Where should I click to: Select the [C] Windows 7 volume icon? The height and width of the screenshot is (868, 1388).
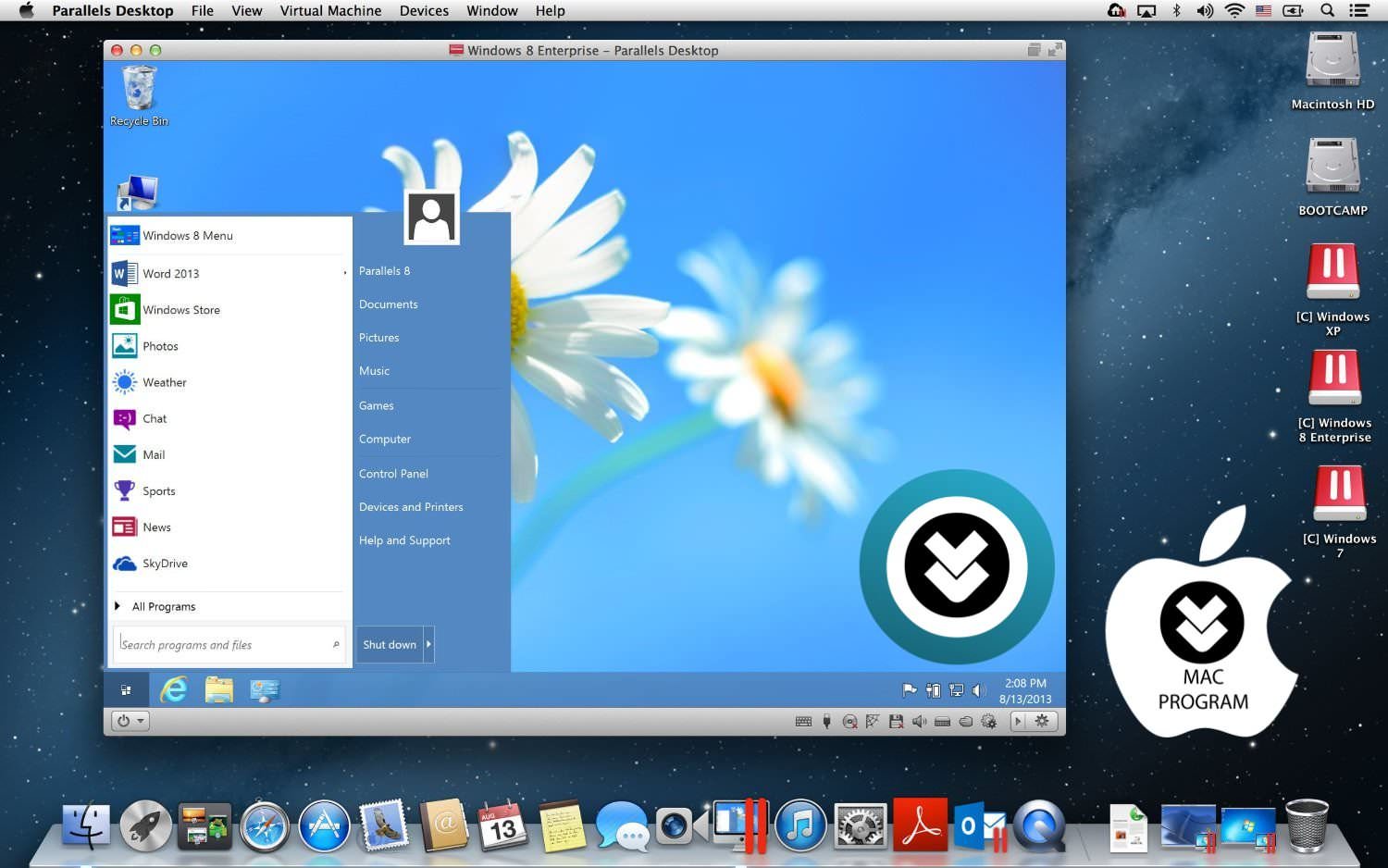[x=1339, y=511]
